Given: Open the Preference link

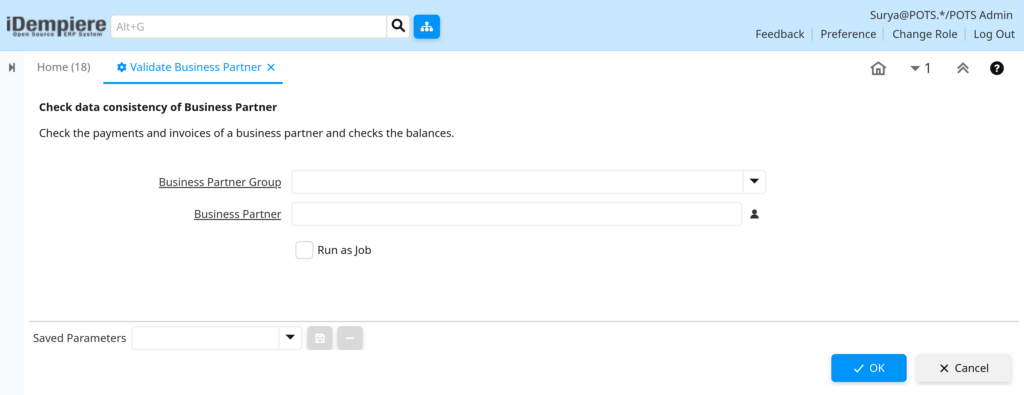Looking at the screenshot, I should (x=848, y=35).
